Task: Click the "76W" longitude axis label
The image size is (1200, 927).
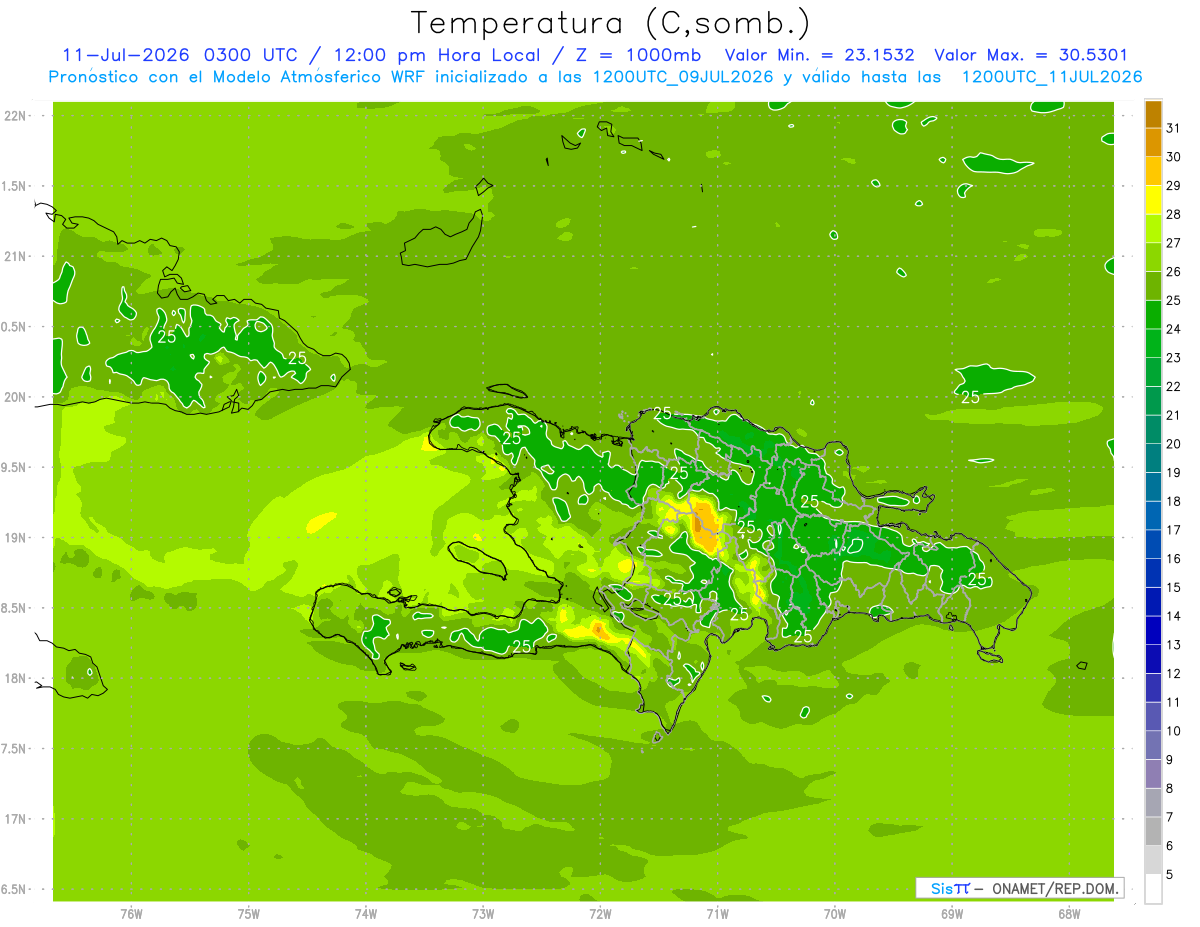Action: coord(131,914)
